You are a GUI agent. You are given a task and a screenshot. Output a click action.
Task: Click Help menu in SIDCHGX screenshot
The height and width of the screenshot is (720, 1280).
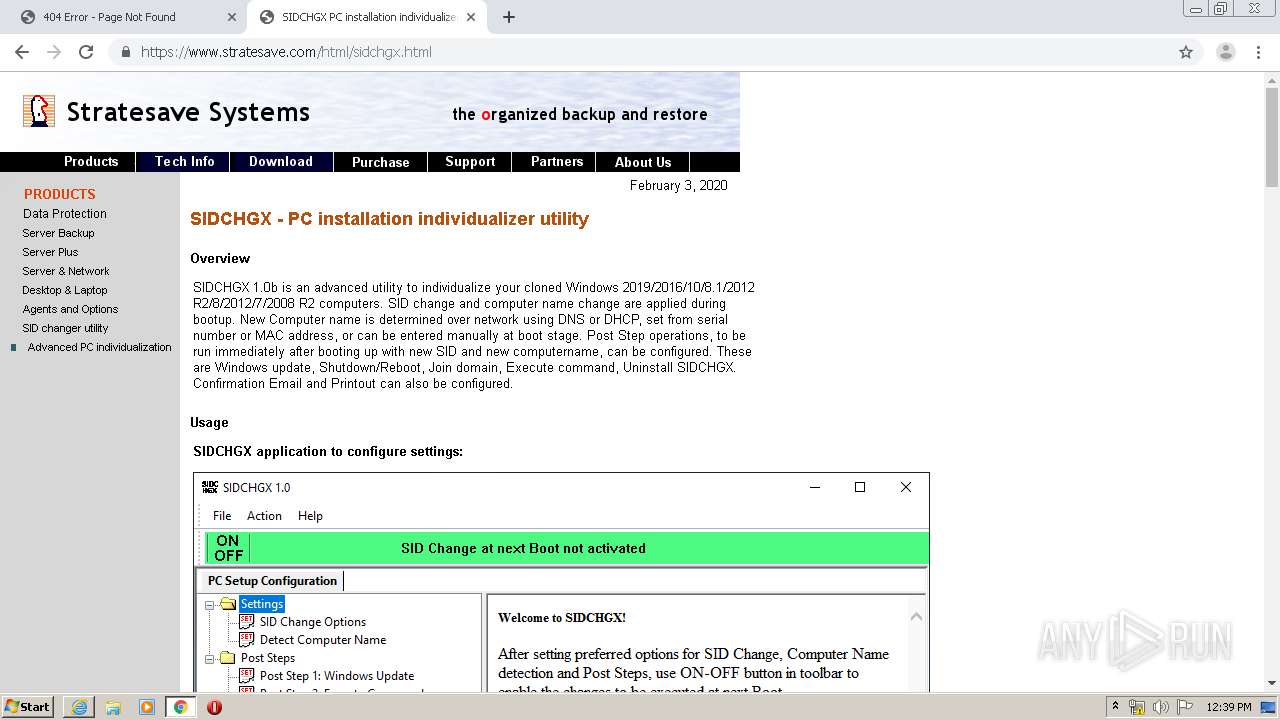pyautogui.click(x=310, y=516)
